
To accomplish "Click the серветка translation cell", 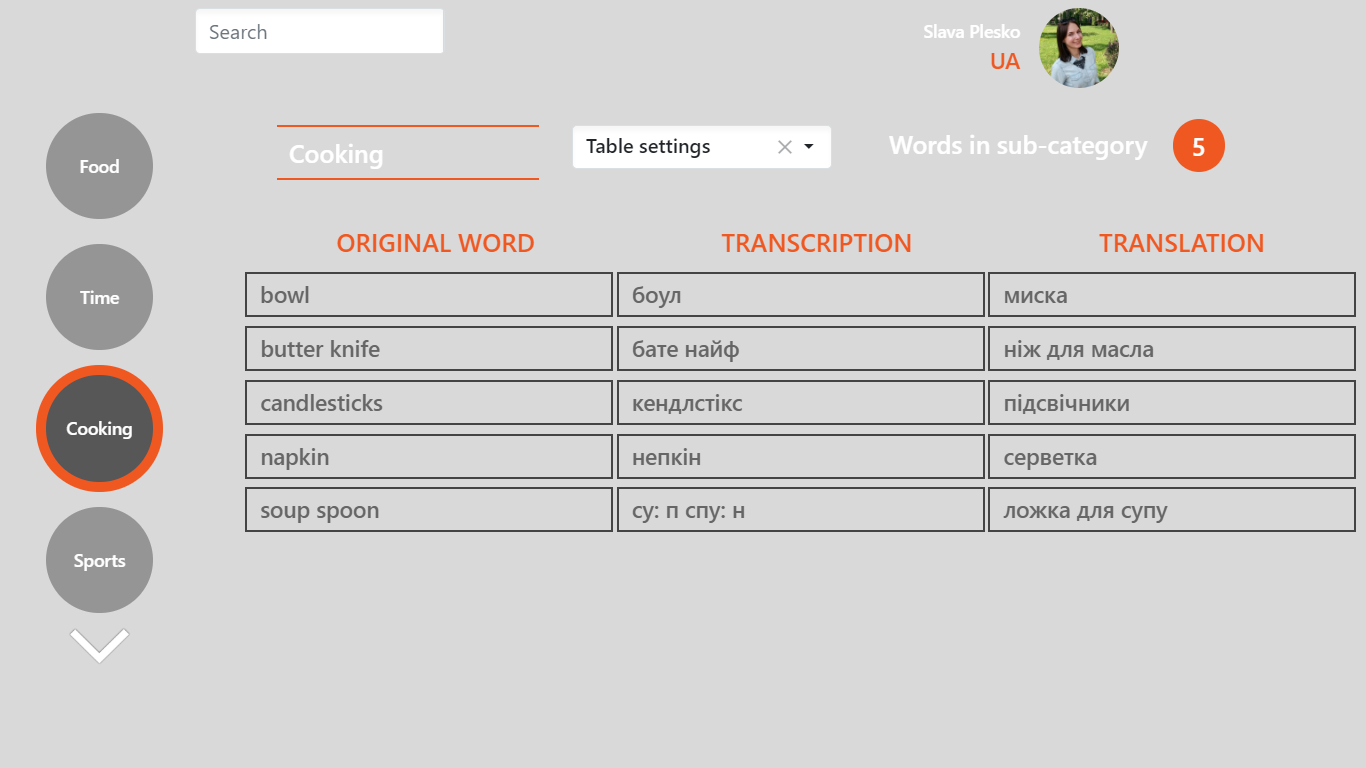I will click(x=1172, y=457).
